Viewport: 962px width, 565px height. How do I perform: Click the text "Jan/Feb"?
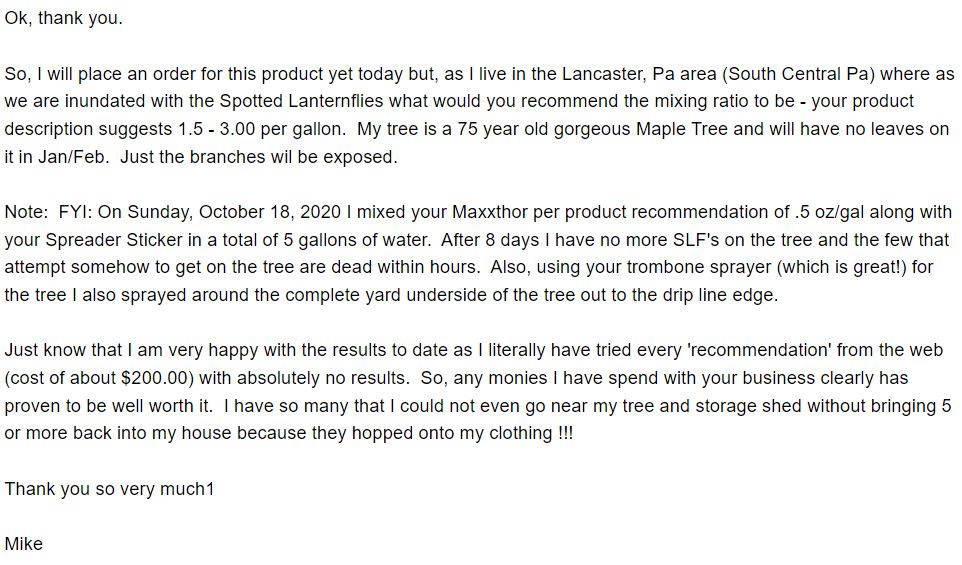[71, 157]
